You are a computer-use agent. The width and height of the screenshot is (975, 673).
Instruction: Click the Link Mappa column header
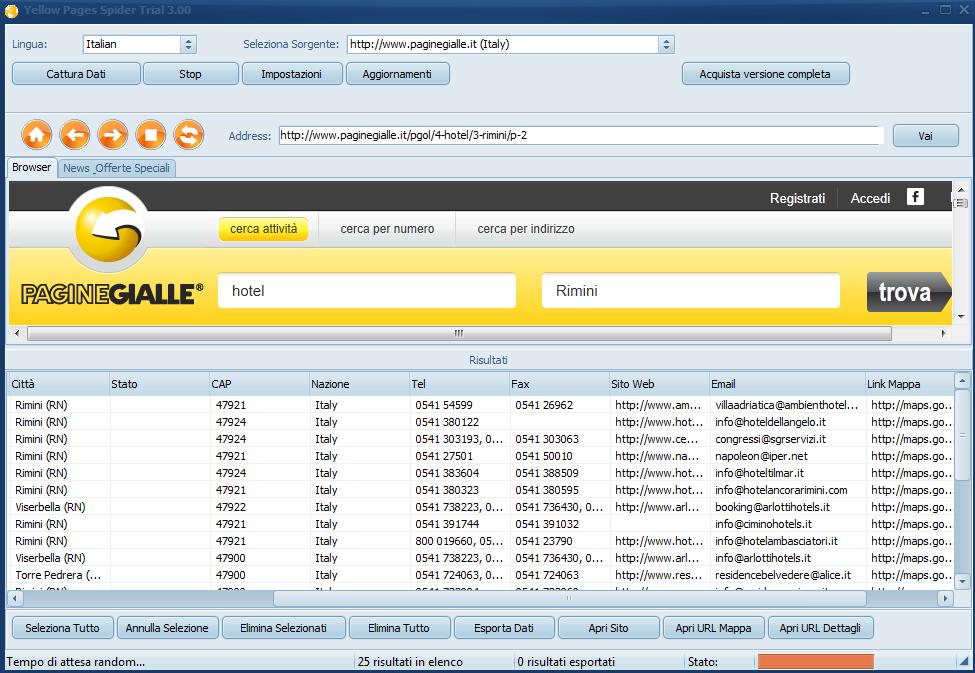point(909,384)
